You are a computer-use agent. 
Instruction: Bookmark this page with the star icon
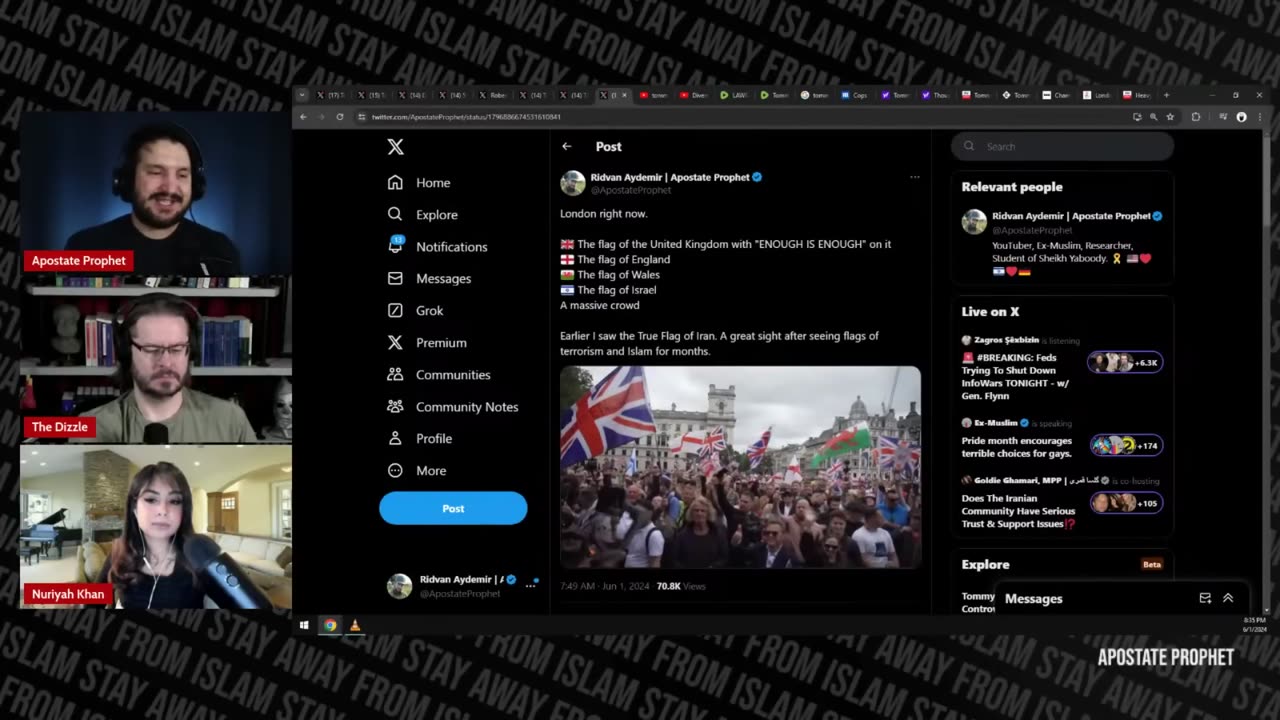point(1170,117)
